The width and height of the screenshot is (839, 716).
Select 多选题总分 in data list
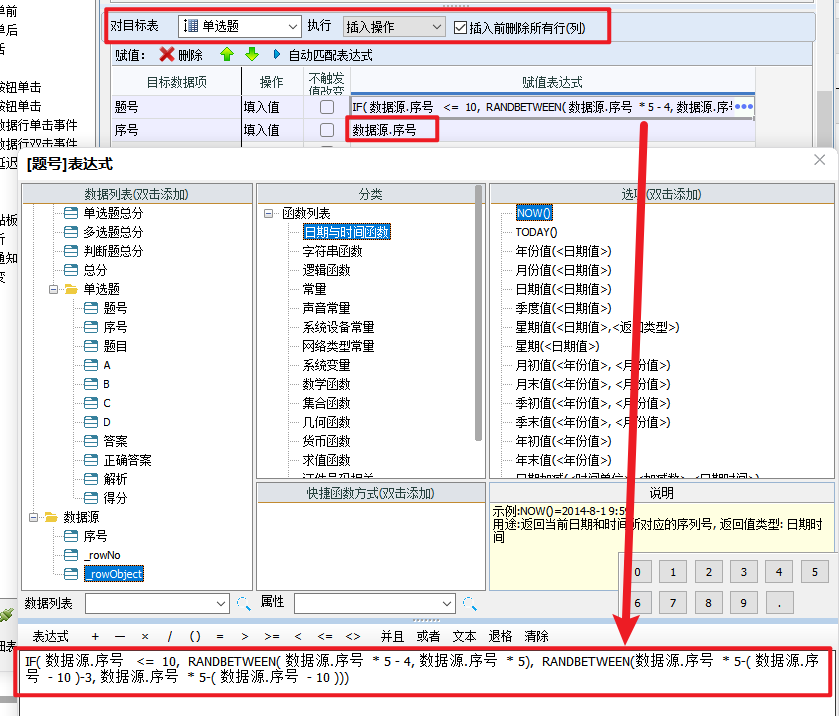[113, 232]
